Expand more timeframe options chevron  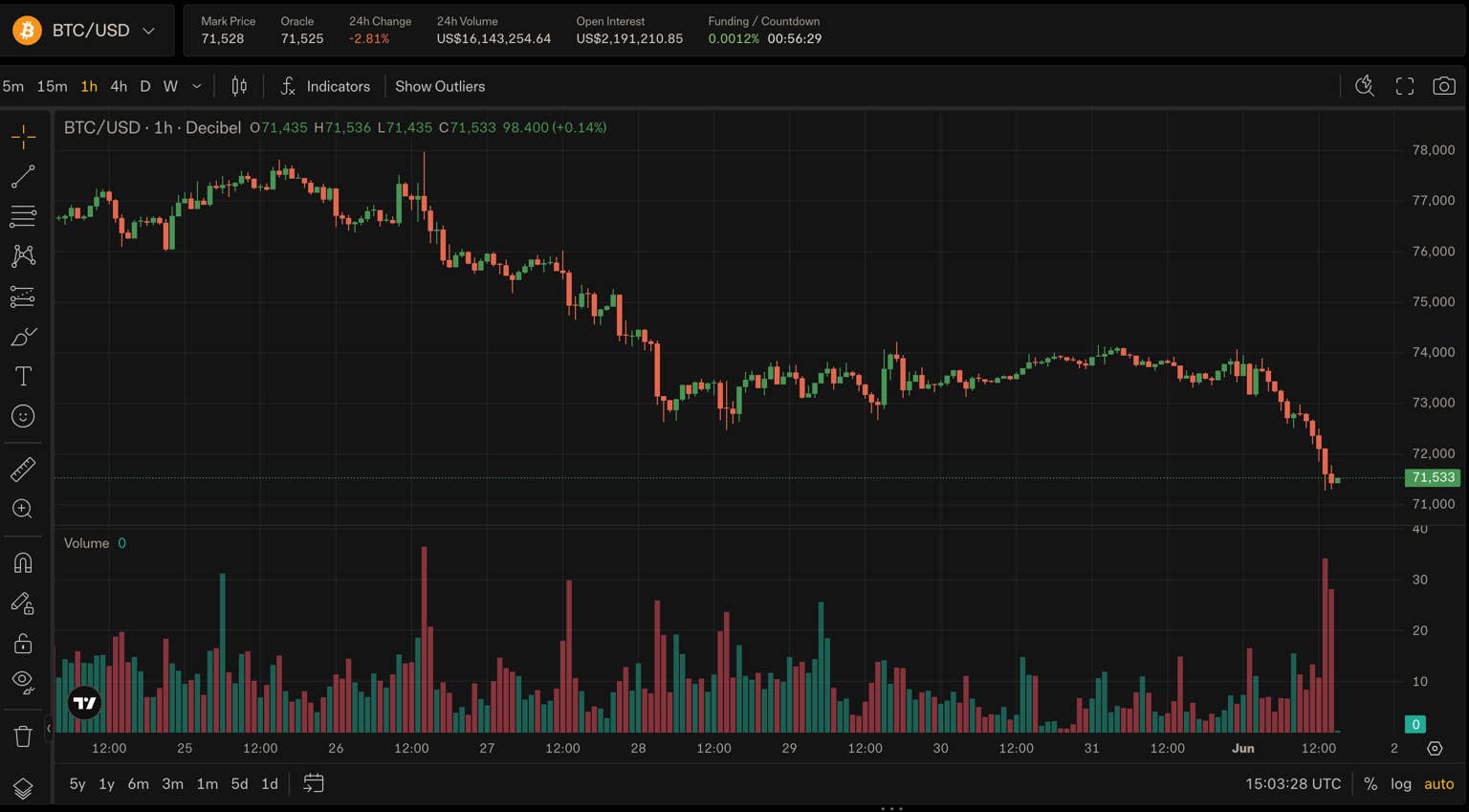tap(197, 86)
